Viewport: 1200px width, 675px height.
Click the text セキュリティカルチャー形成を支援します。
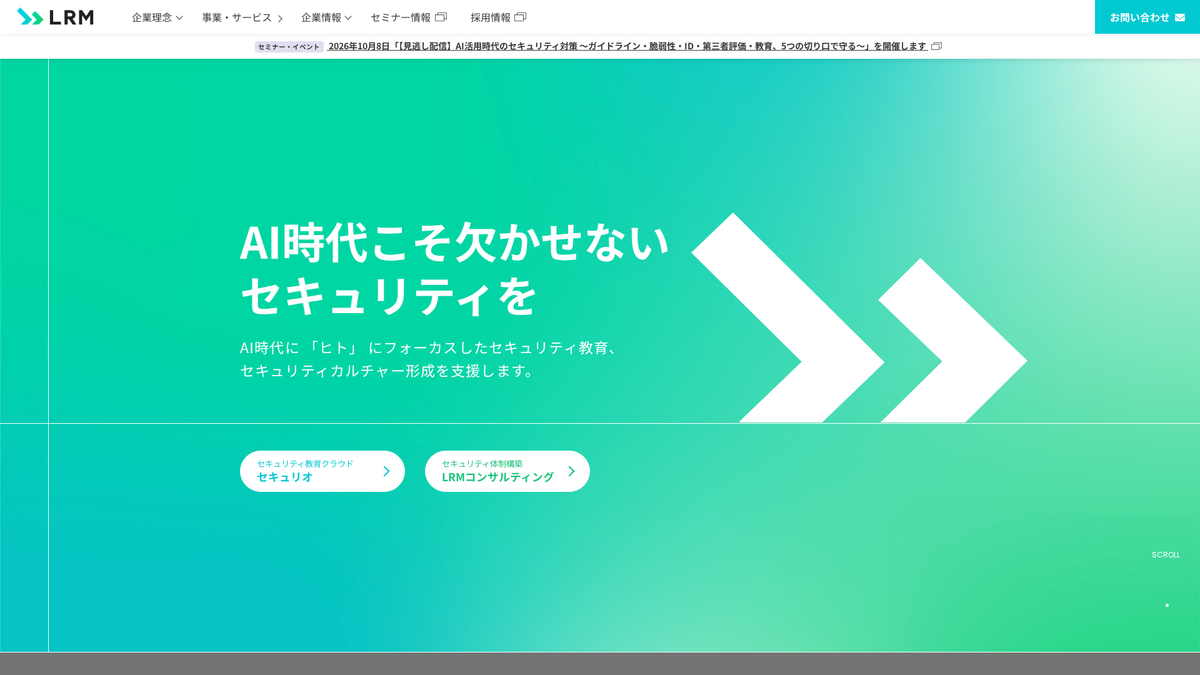(390, 370)
